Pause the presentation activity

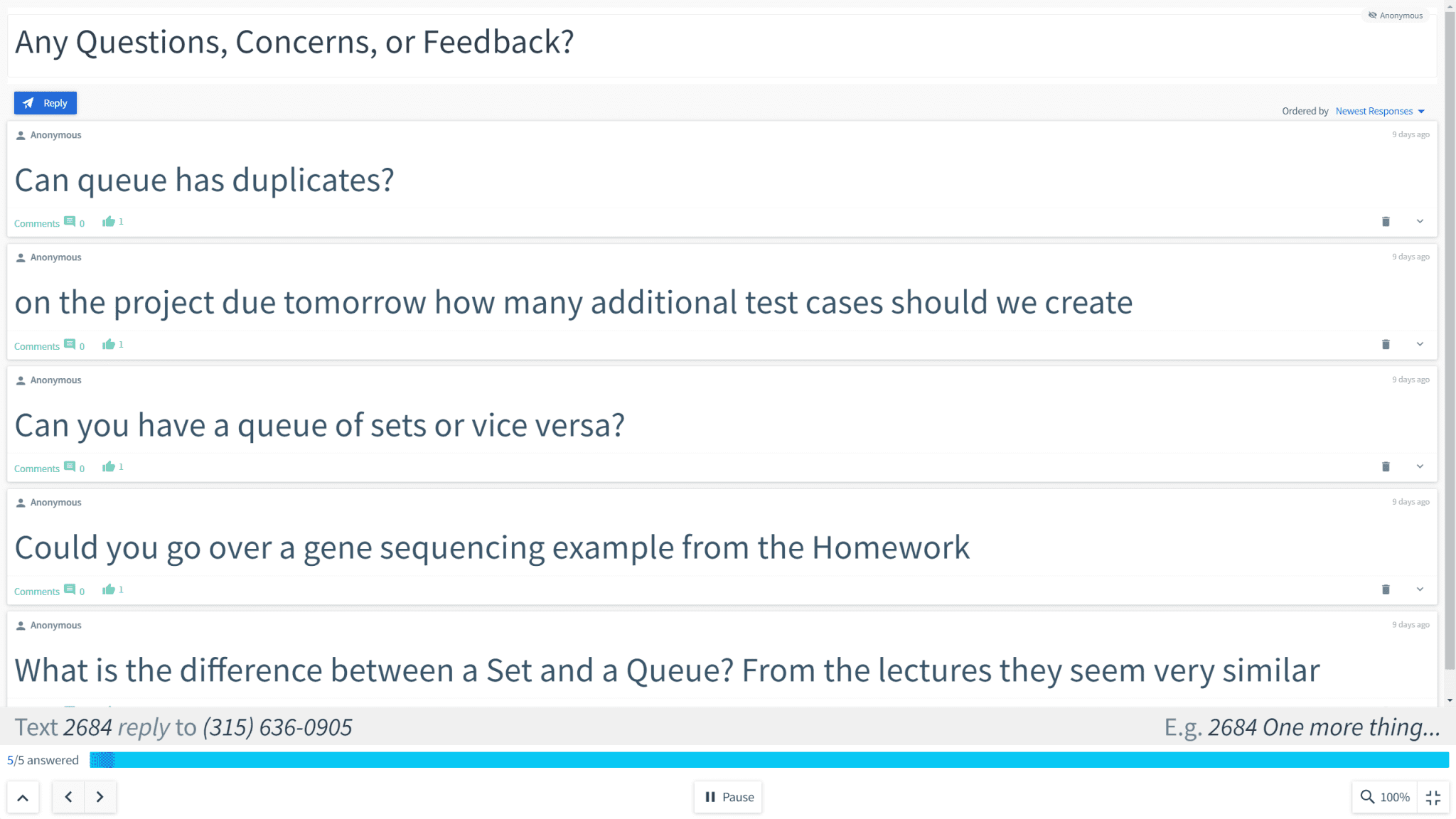pos(729,797)
